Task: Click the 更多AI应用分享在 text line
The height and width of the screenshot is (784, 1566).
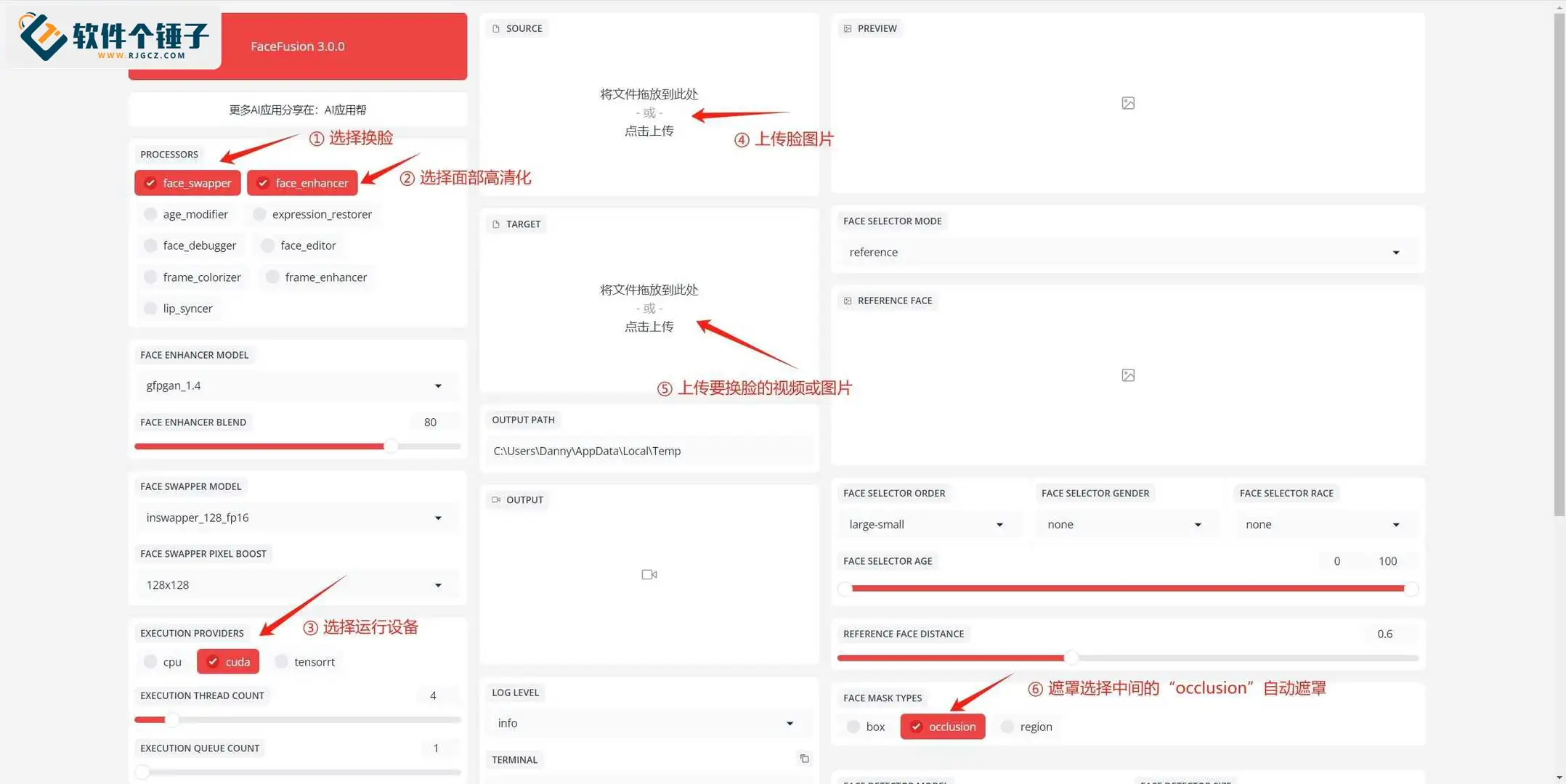Action: click(297, 110)
